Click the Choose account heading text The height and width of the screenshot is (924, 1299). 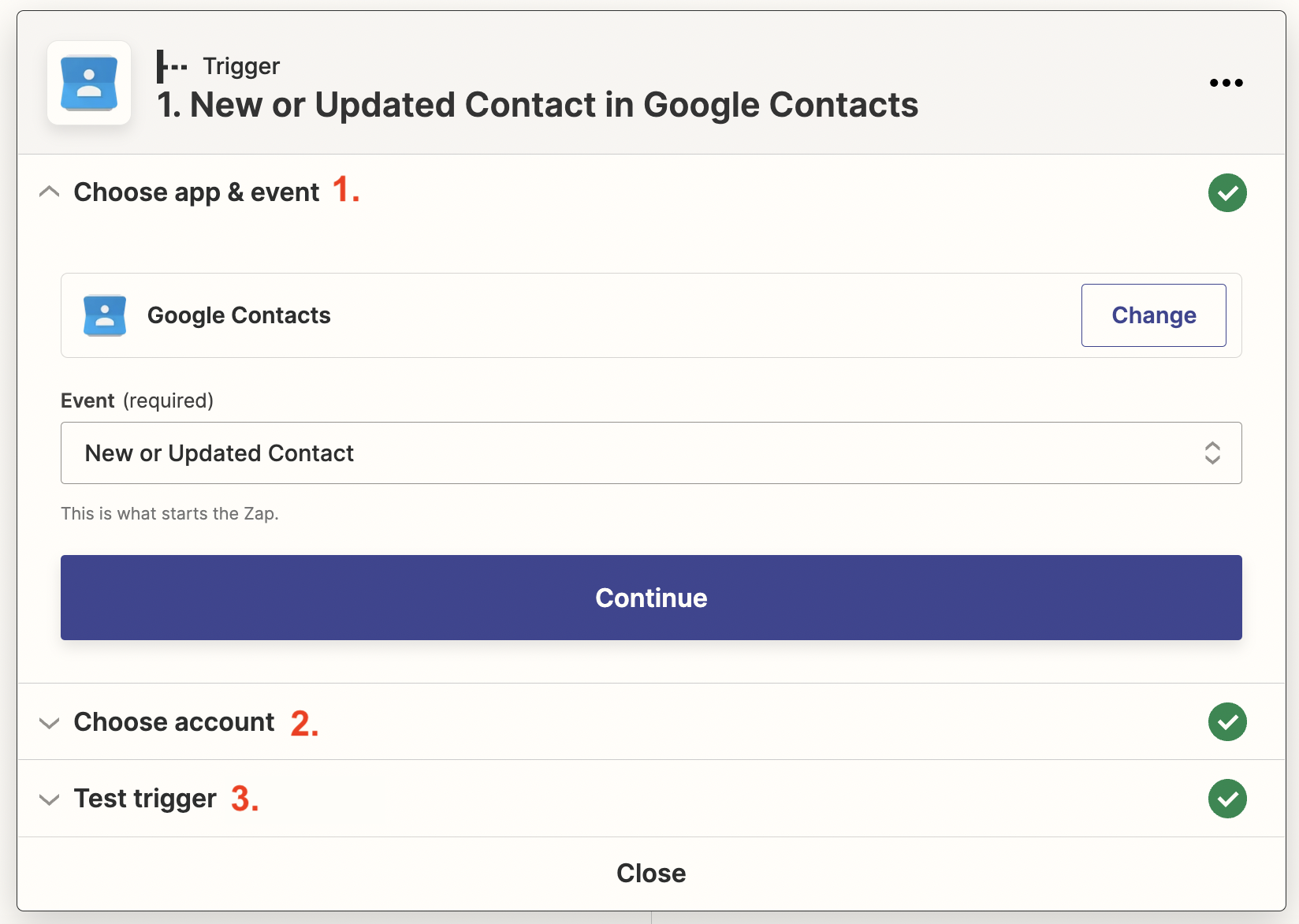(x=174, y=722)
